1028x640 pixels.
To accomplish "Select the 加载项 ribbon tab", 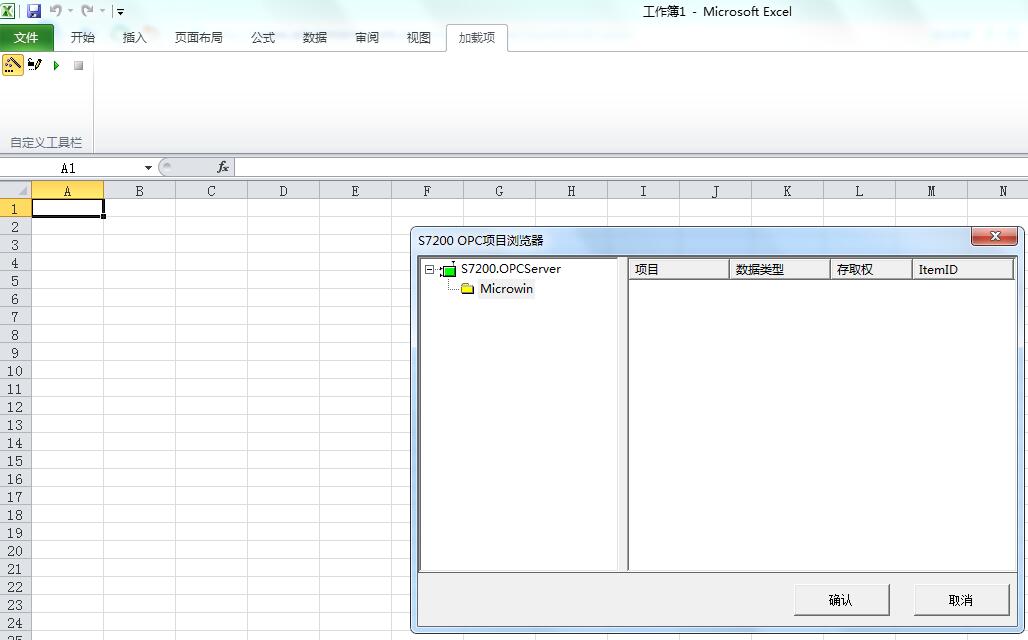I will point(477,37).
